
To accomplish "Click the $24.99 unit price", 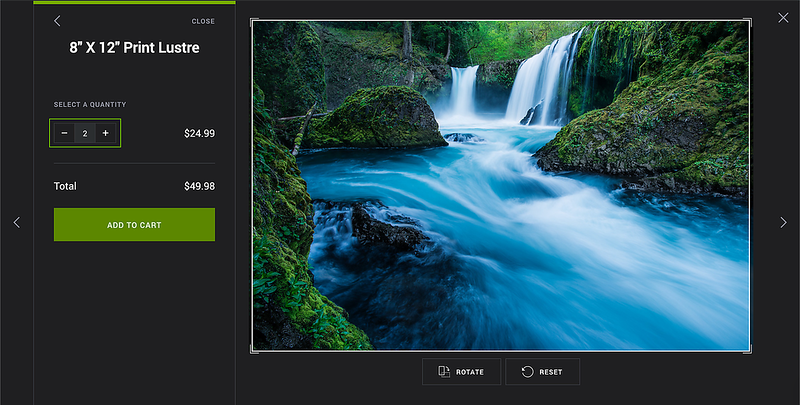I will (x=199, y=133).
